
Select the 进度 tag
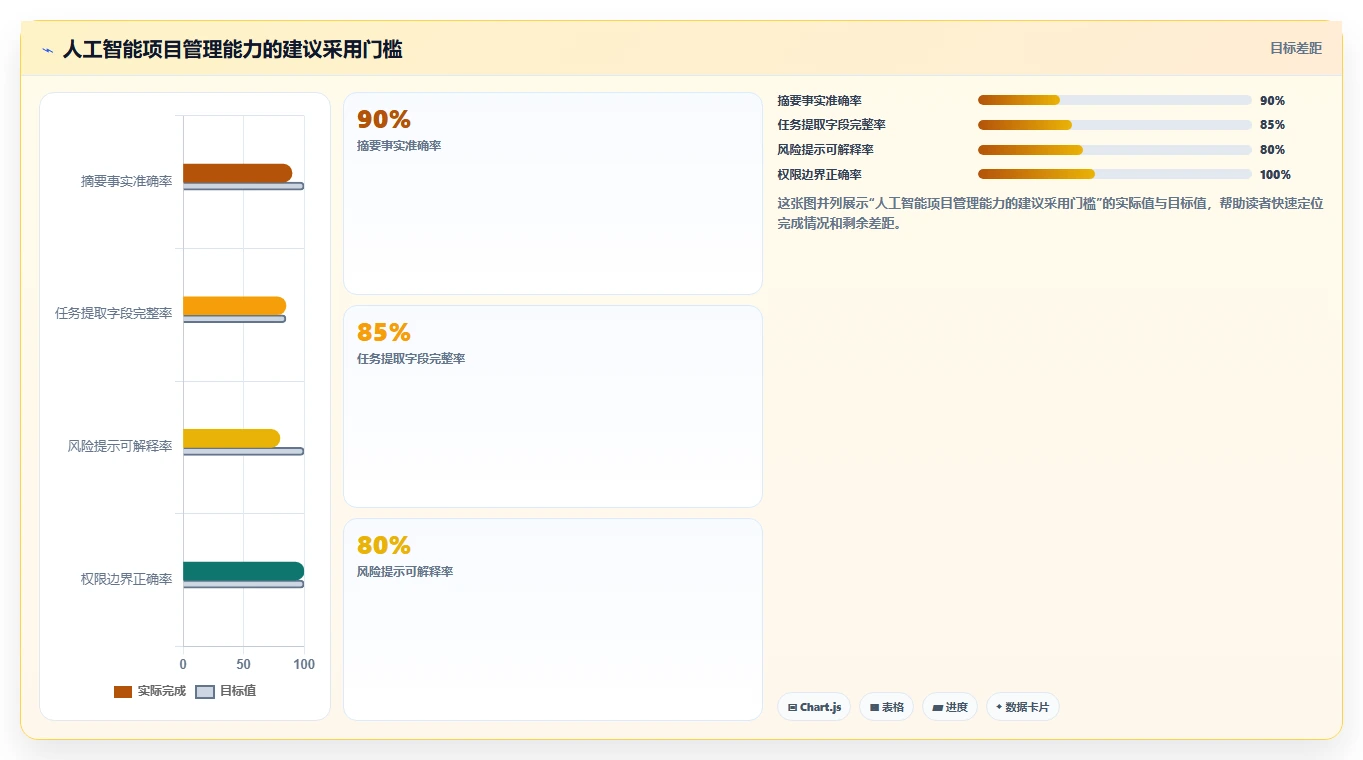click(950, 707)
